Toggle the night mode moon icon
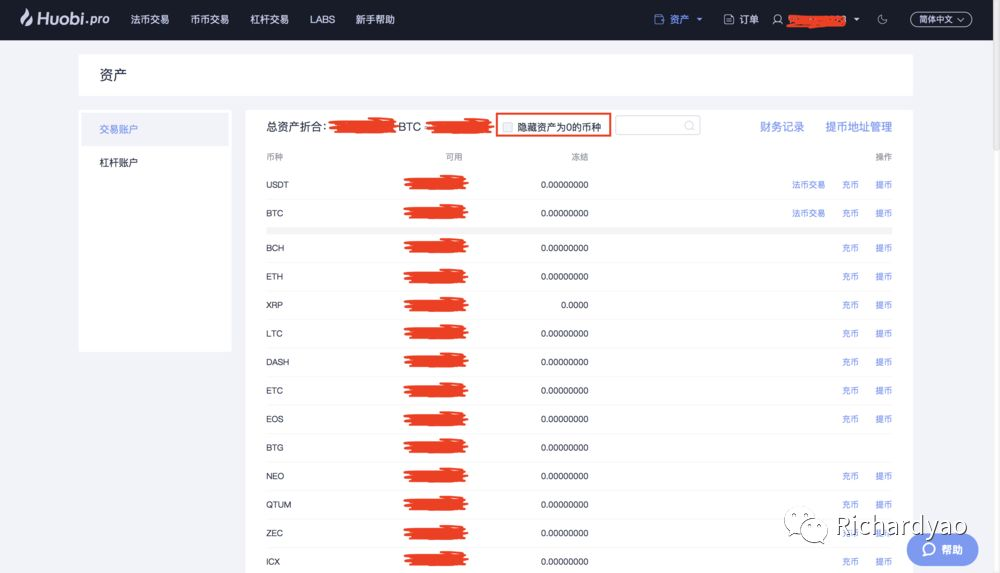This screenshot has width=1000, height=573. tap(882, 19)
